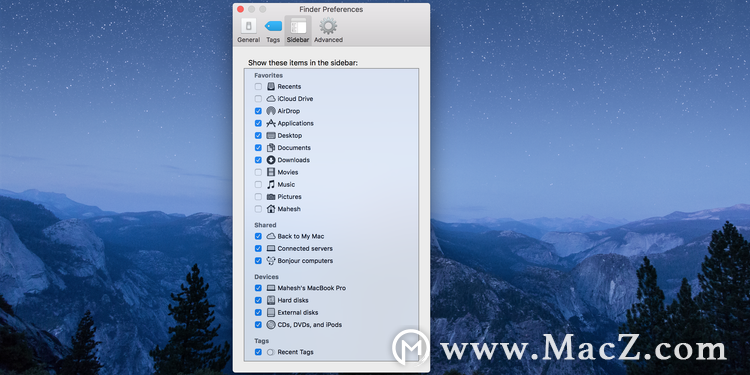Click the Pictures camera icon
Screen dimensions: 750x375
pyautogui.click(x=271, y=197)
